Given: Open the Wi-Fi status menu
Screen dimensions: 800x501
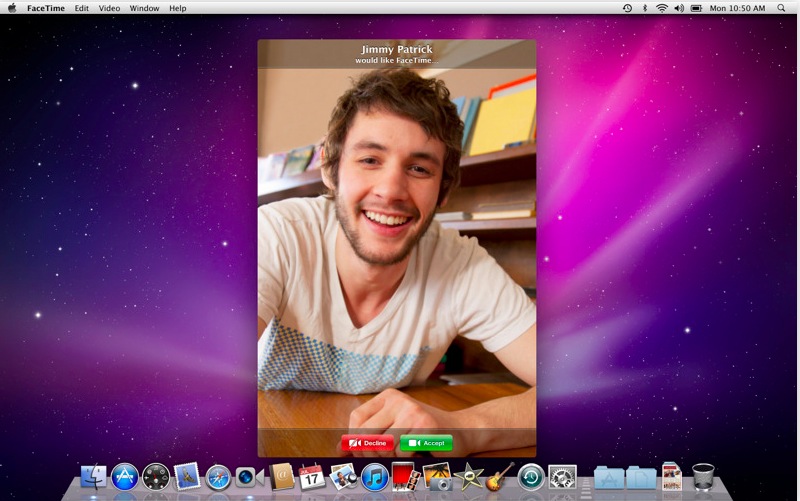Looking at the screenshot, I should pyautogui.click(x=662, y=8).
